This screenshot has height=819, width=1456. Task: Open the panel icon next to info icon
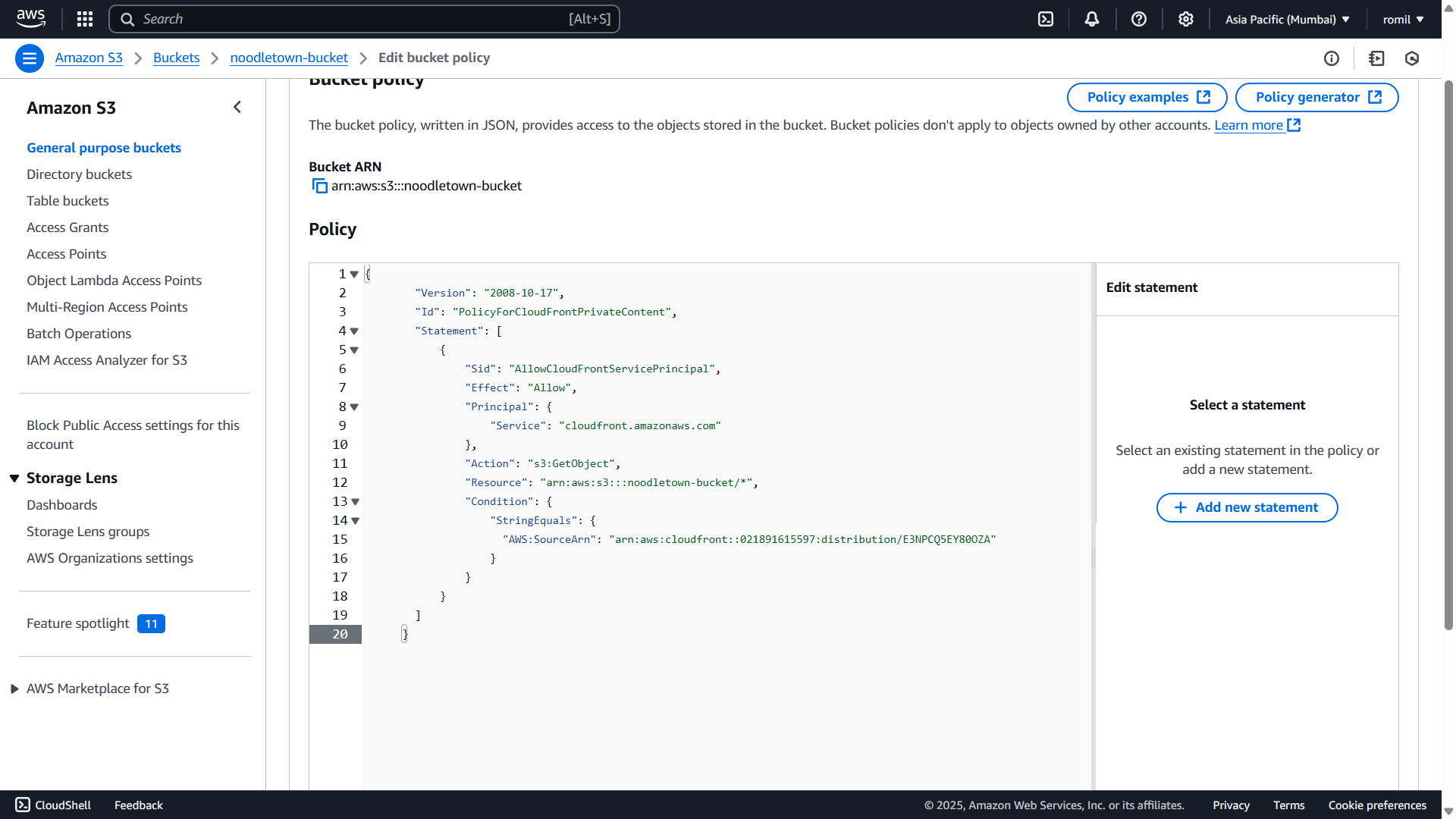pos(1377,58)
